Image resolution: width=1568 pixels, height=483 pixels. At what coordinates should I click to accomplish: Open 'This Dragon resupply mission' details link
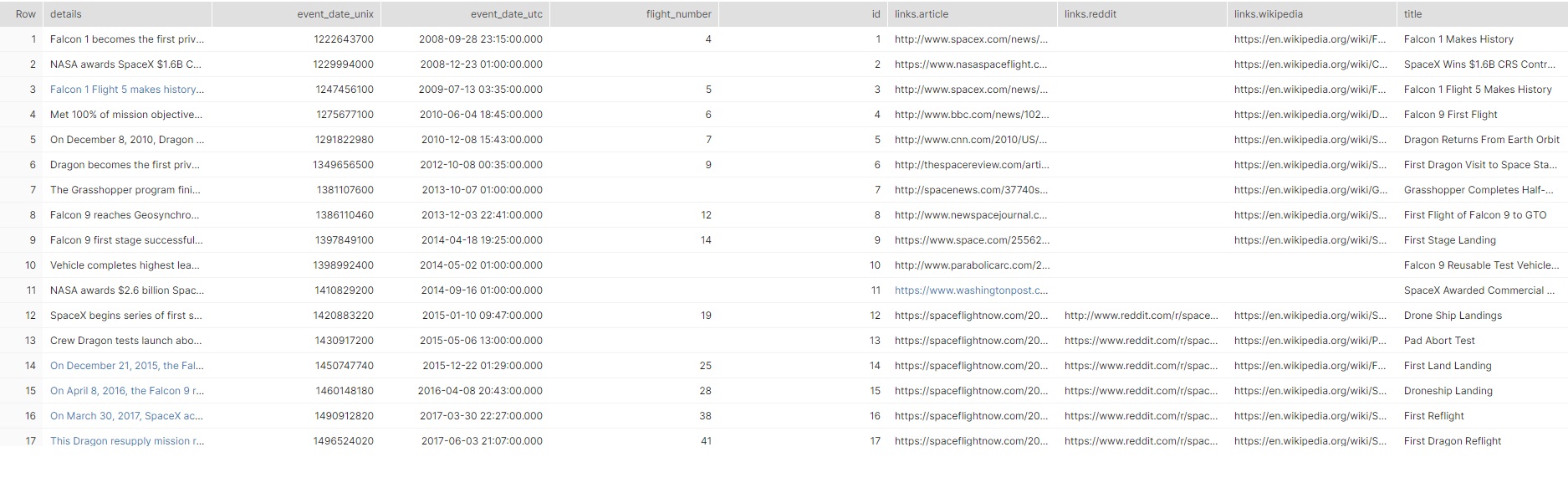[126, 441]
